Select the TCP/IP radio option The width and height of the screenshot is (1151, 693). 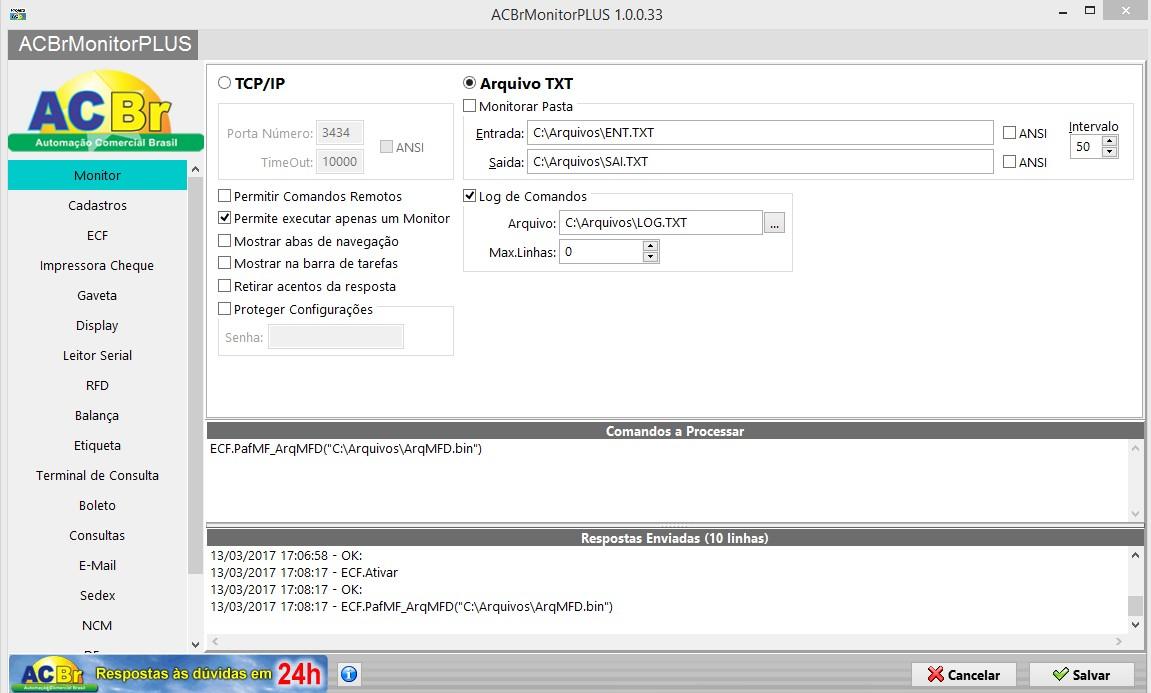pyautogui.click(x=225, y=83)
